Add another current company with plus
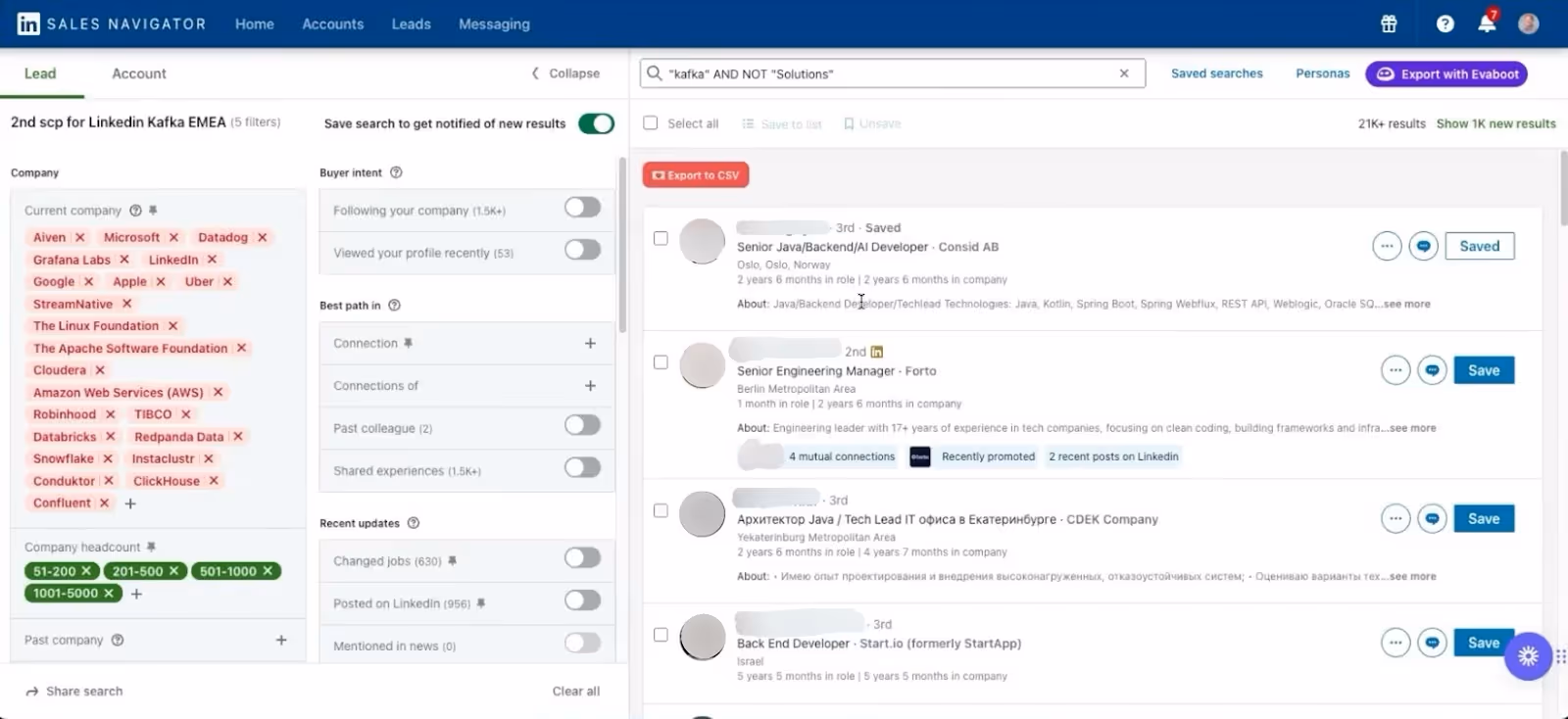This screenshot has width=1568, height=719. (130, 503)
